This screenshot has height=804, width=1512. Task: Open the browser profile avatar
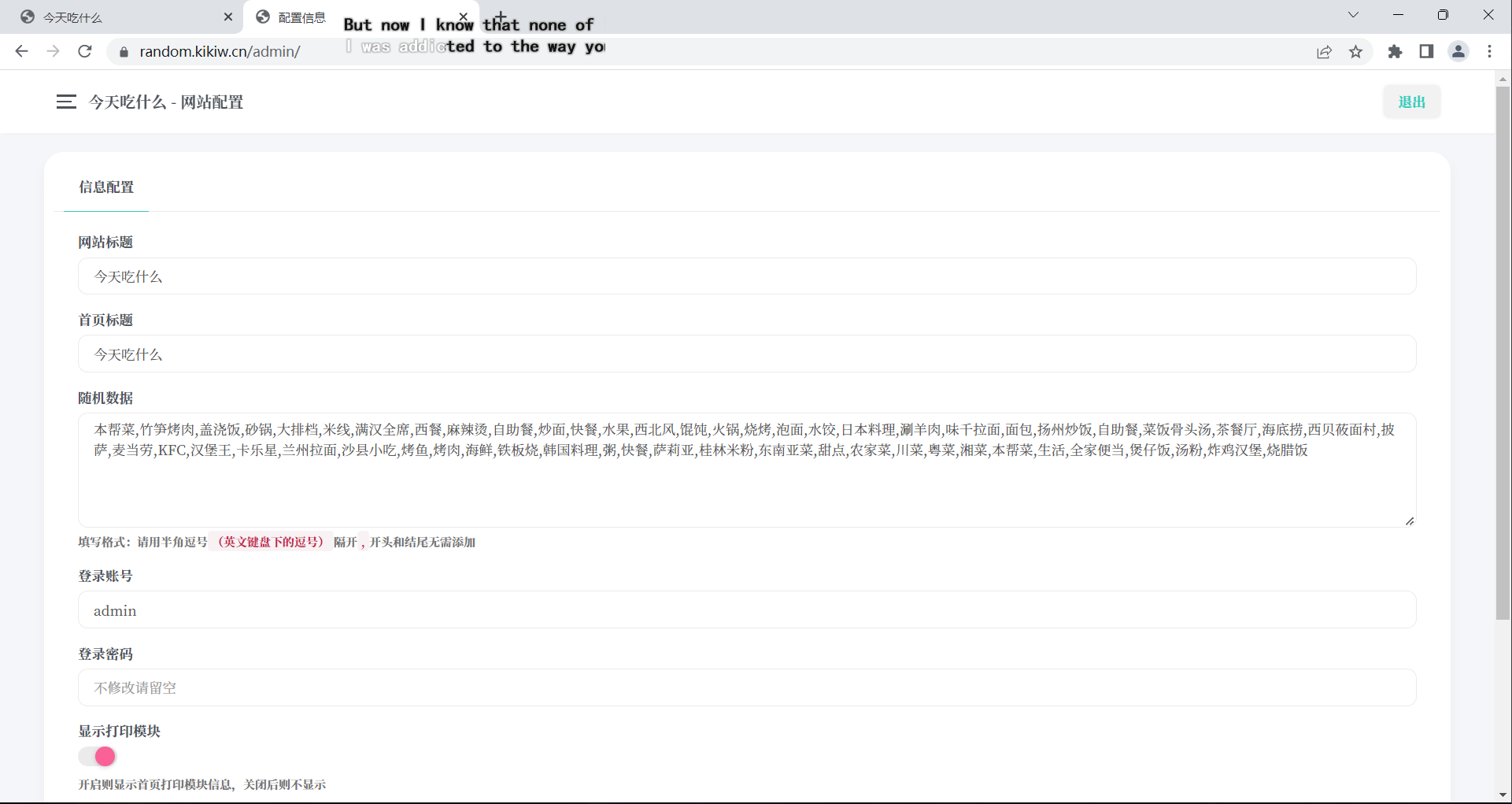[x=1458, y=51]
